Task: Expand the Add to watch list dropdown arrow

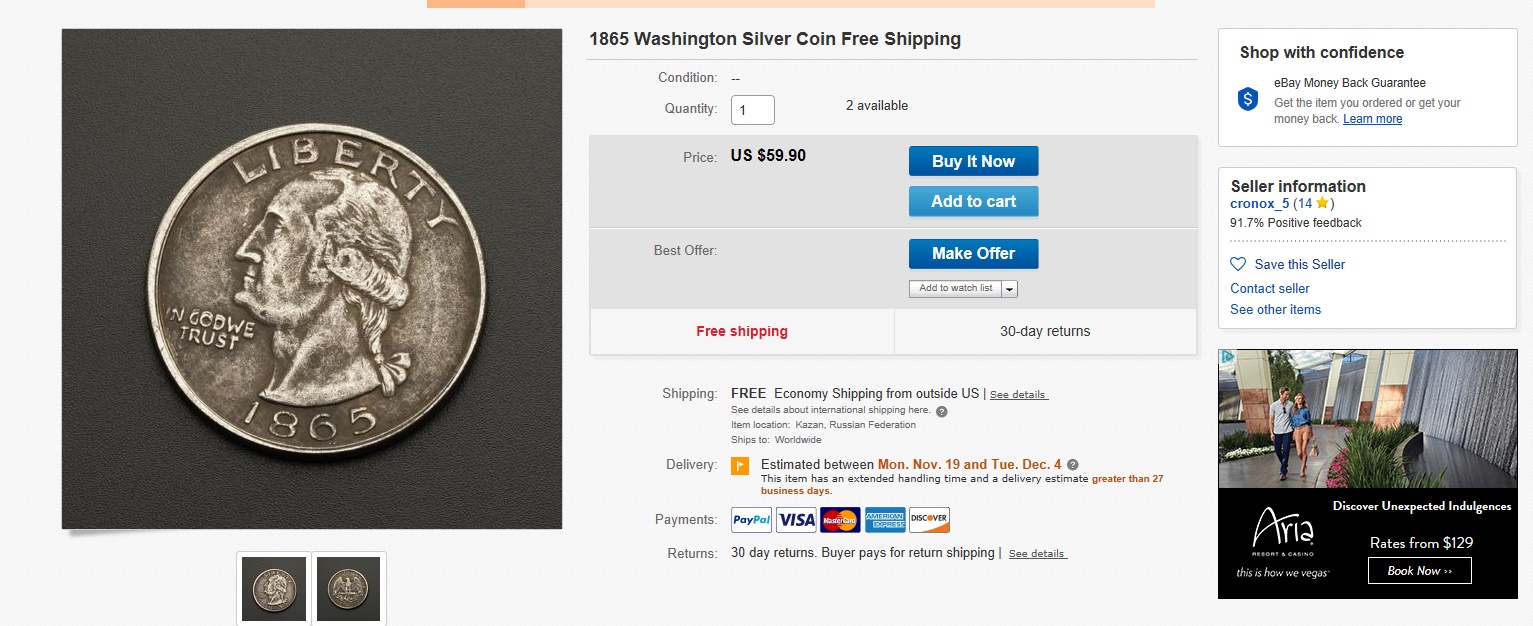Action: pyautogui.click(x=1009, y=289)
